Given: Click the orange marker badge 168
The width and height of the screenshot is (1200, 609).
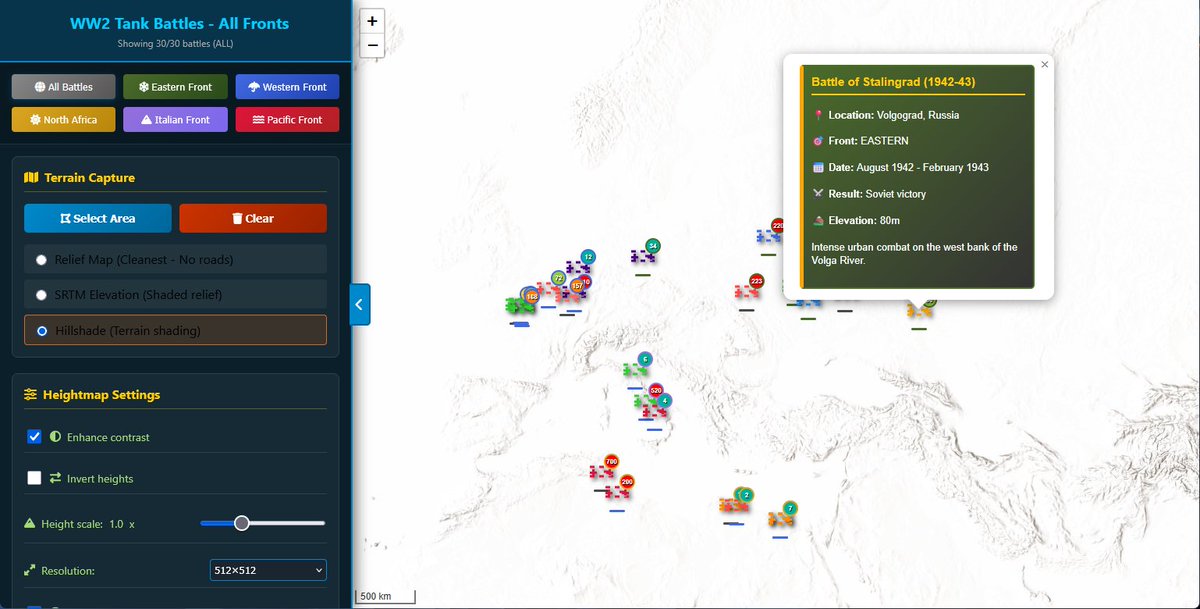Looking at the screenshot, I should (x=532, y=296).
